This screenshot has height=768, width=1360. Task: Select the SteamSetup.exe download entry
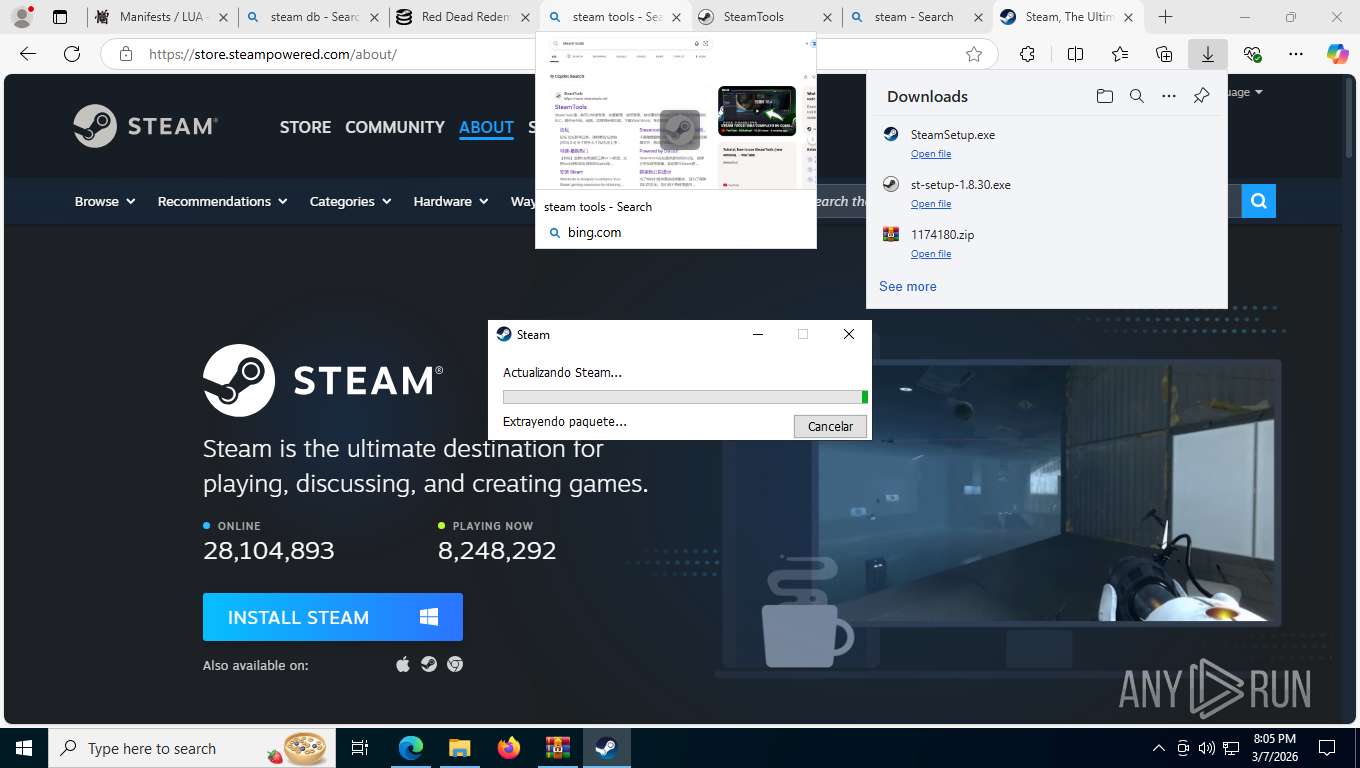coord(1046,143)
